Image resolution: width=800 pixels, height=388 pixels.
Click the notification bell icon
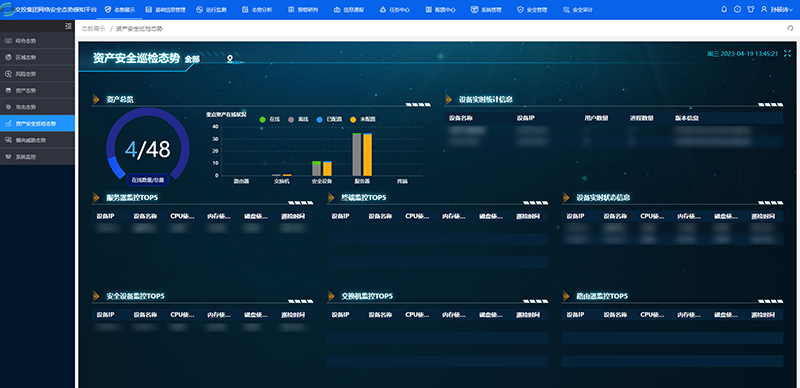click(x=723, y=9)
